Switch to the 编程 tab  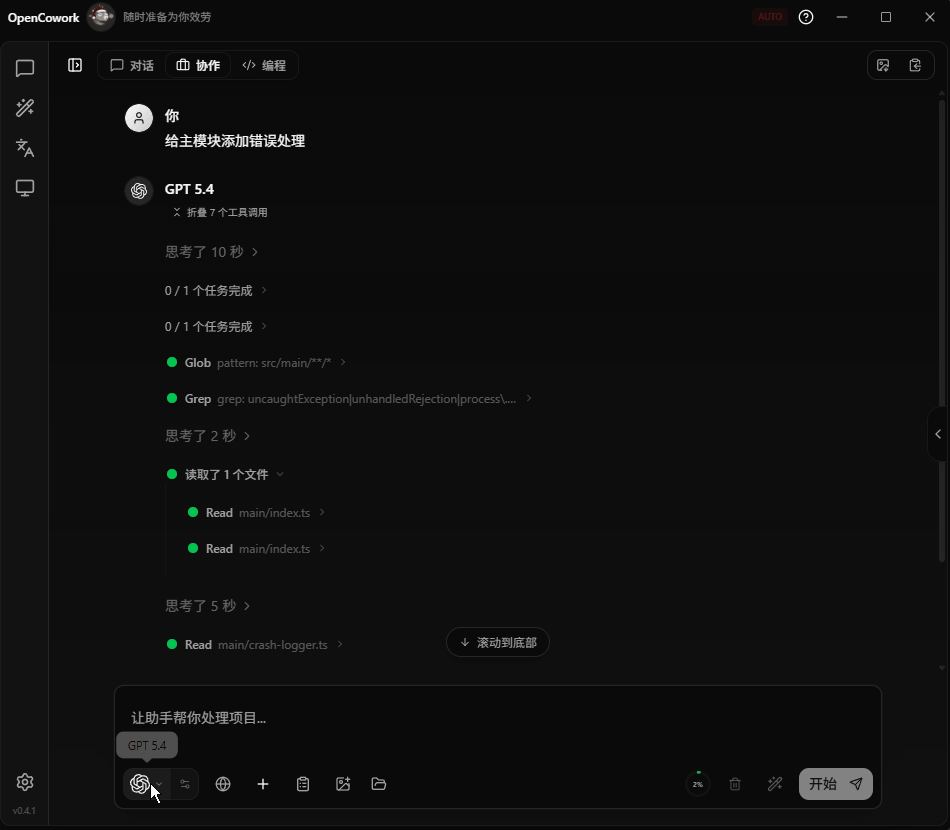tap(264, 65)
